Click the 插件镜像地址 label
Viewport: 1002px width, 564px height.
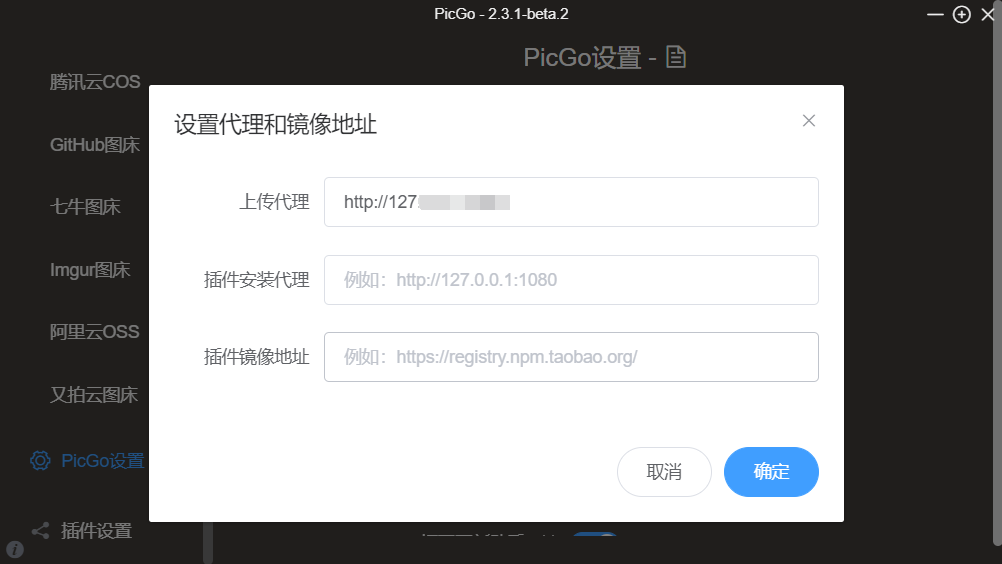(x=256, y=357)
